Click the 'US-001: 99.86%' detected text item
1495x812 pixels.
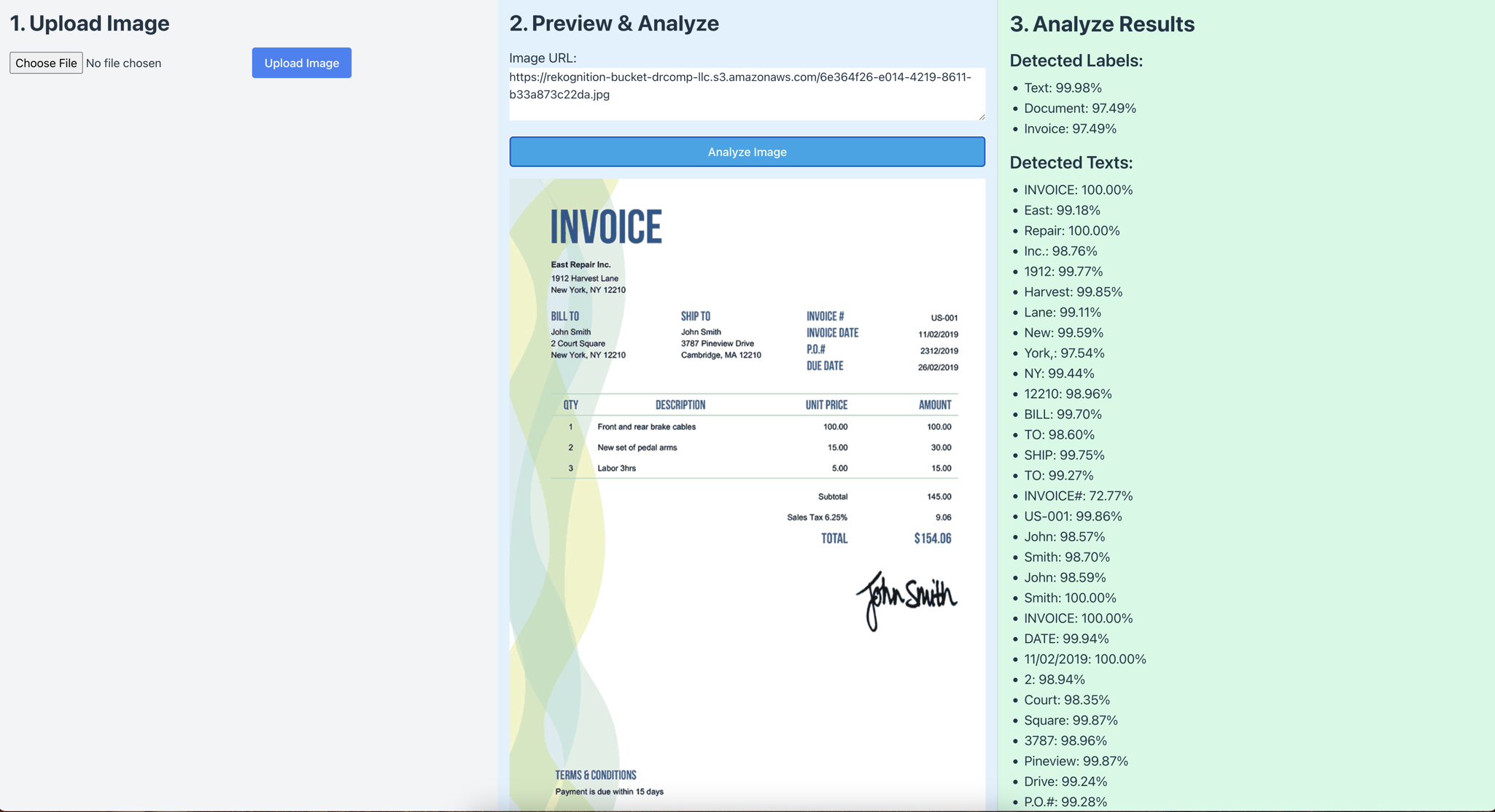pos(1073,516)
